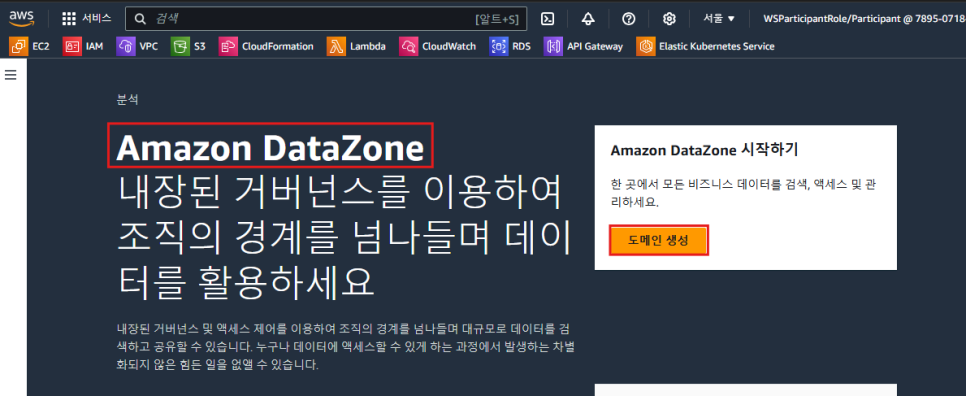The image size is (966, 396).
Task: Click the API Gateway favorites label
Action: [595, 46]
